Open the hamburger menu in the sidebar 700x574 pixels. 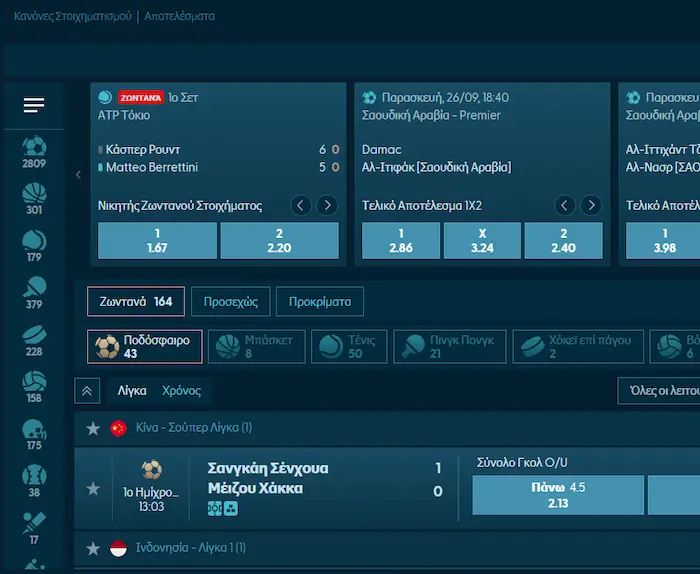pos(34,105)
